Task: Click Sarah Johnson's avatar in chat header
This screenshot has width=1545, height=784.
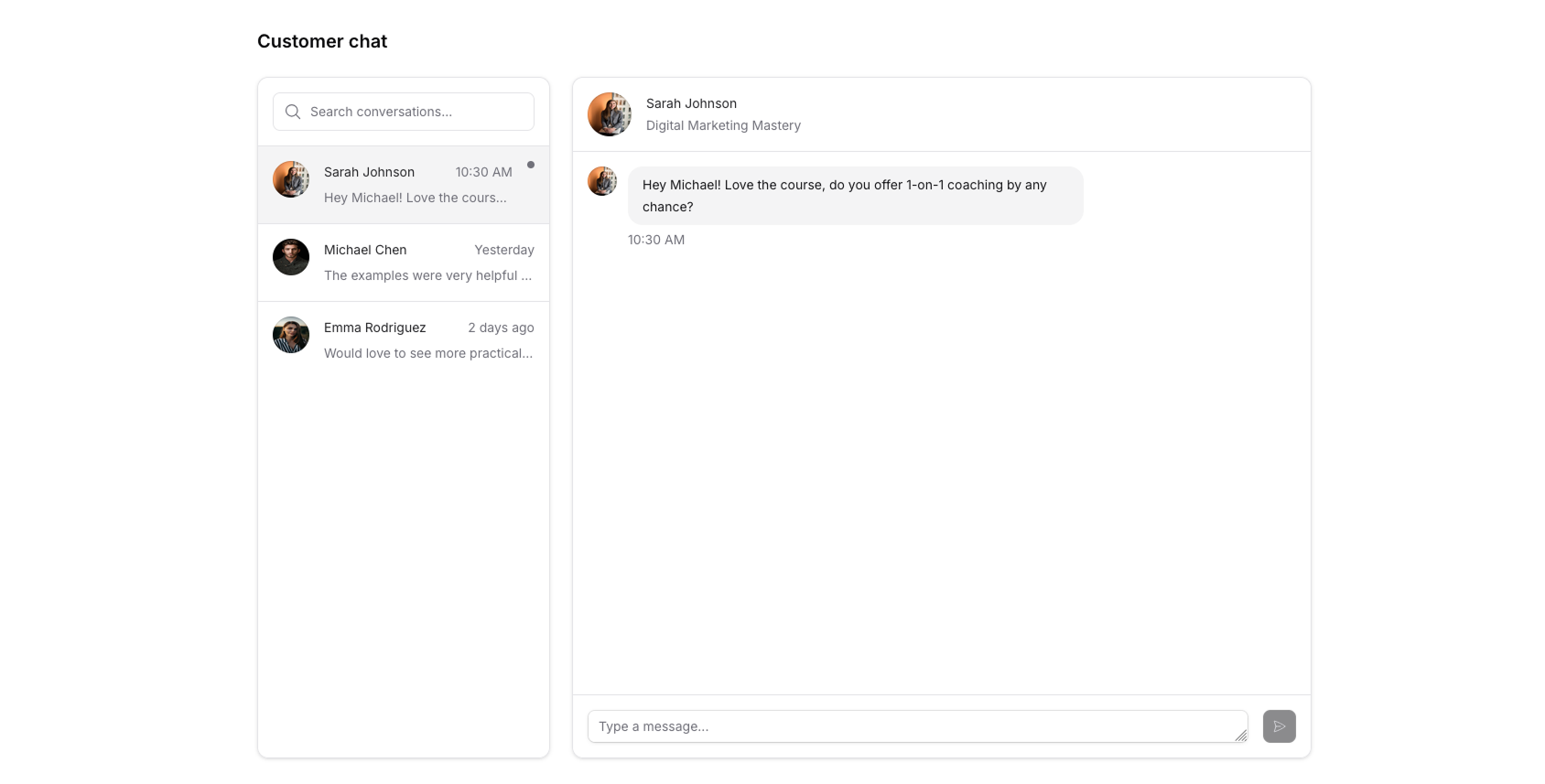Action: click(610, 114)
